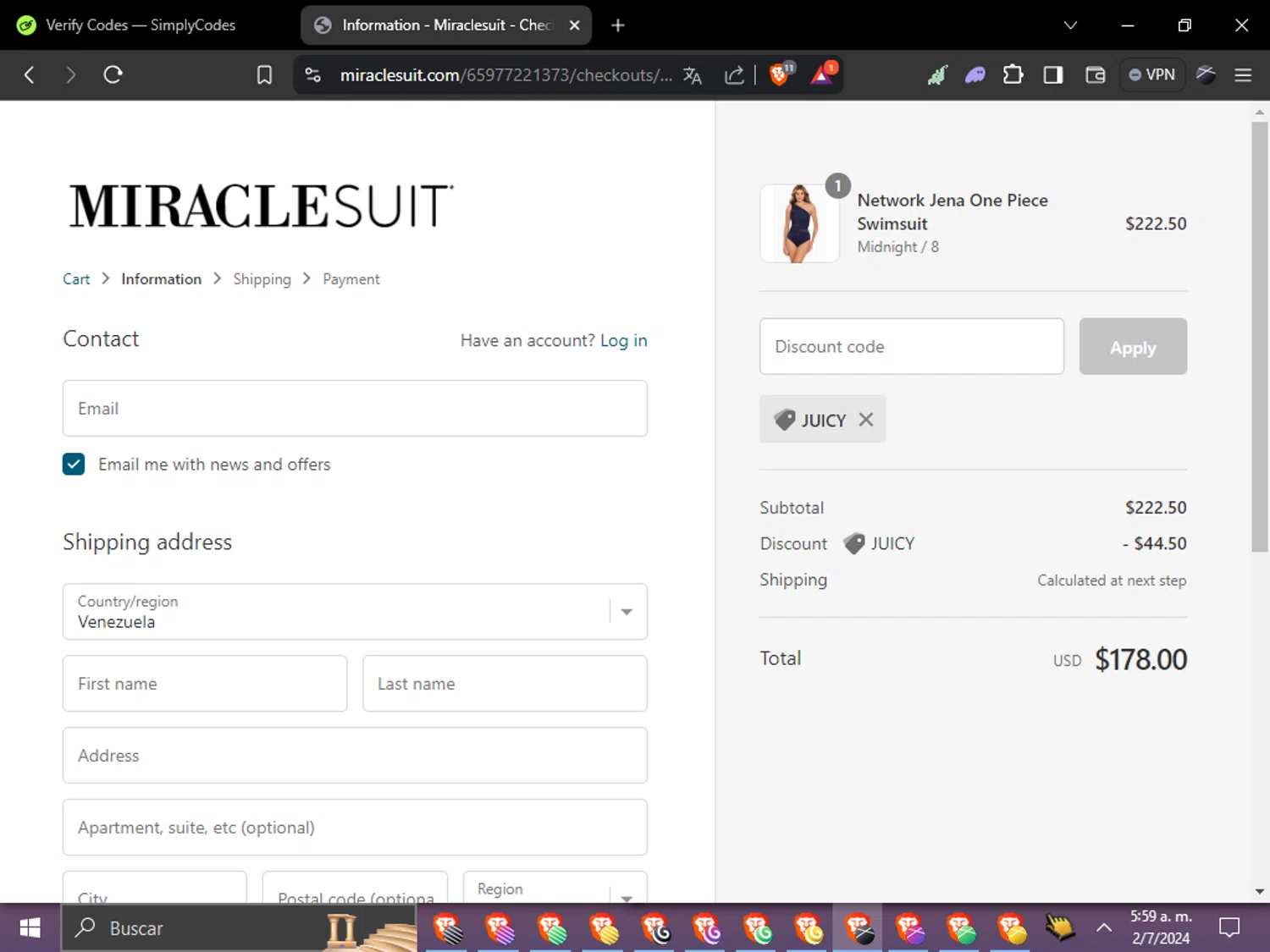Image resolution: width=1270 pixels, height=952 pixels.
Task: Click the green dinosaur extension icon
Action: click(x=936, y=75)
